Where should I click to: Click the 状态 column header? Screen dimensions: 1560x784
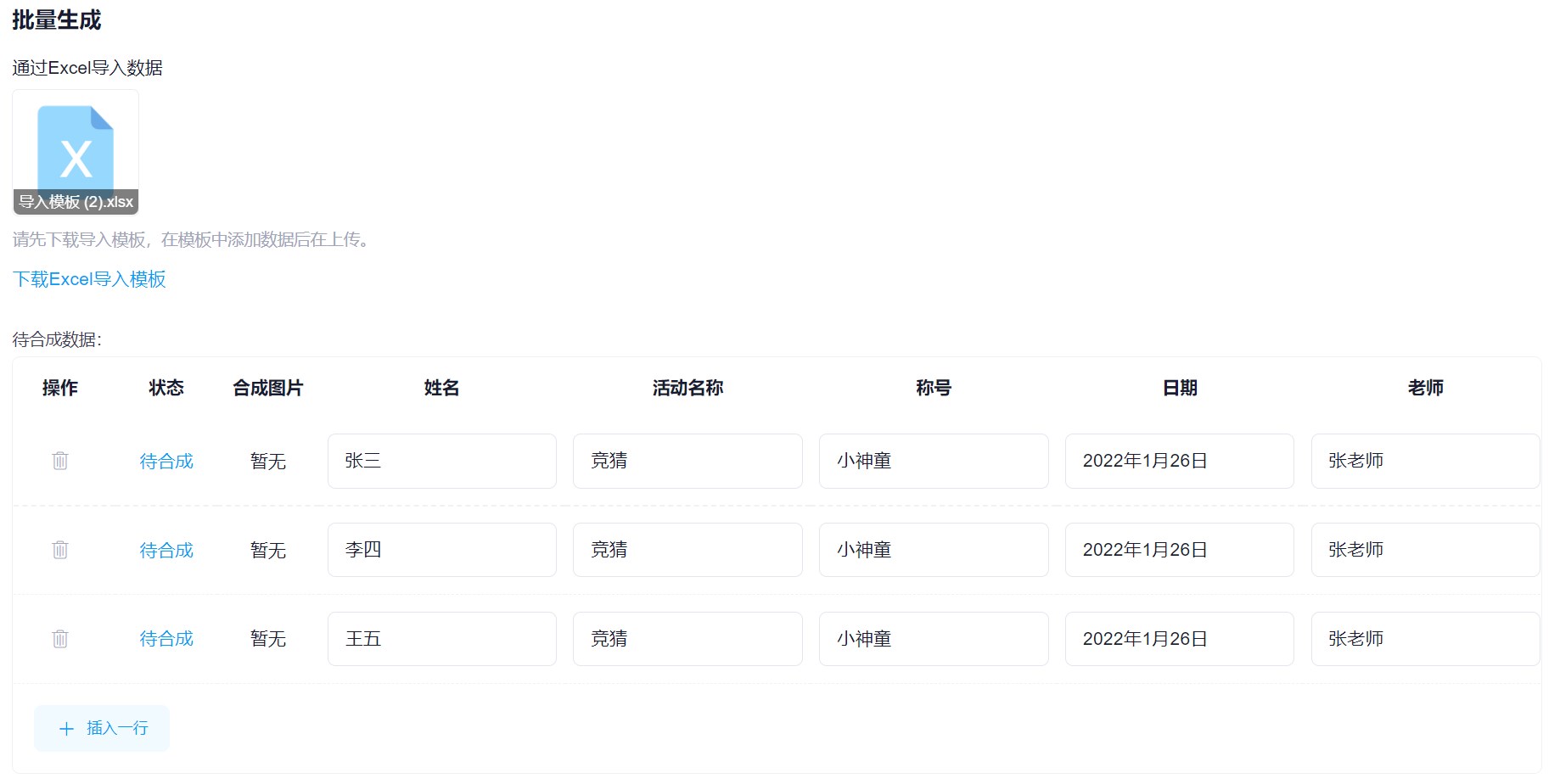click(166, 388)
